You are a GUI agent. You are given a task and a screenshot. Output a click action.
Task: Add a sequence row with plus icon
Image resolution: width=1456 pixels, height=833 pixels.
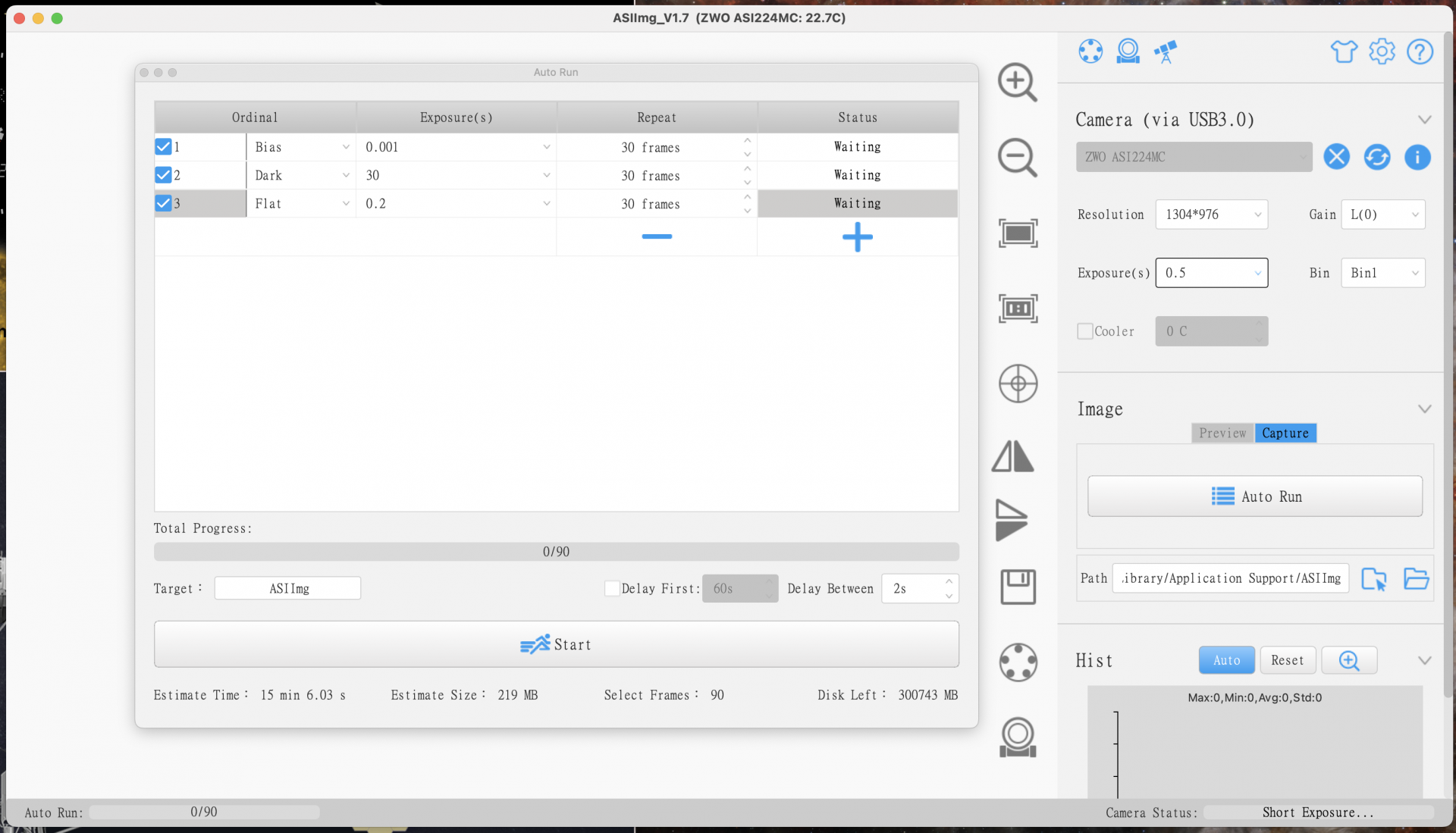point(858,237)
